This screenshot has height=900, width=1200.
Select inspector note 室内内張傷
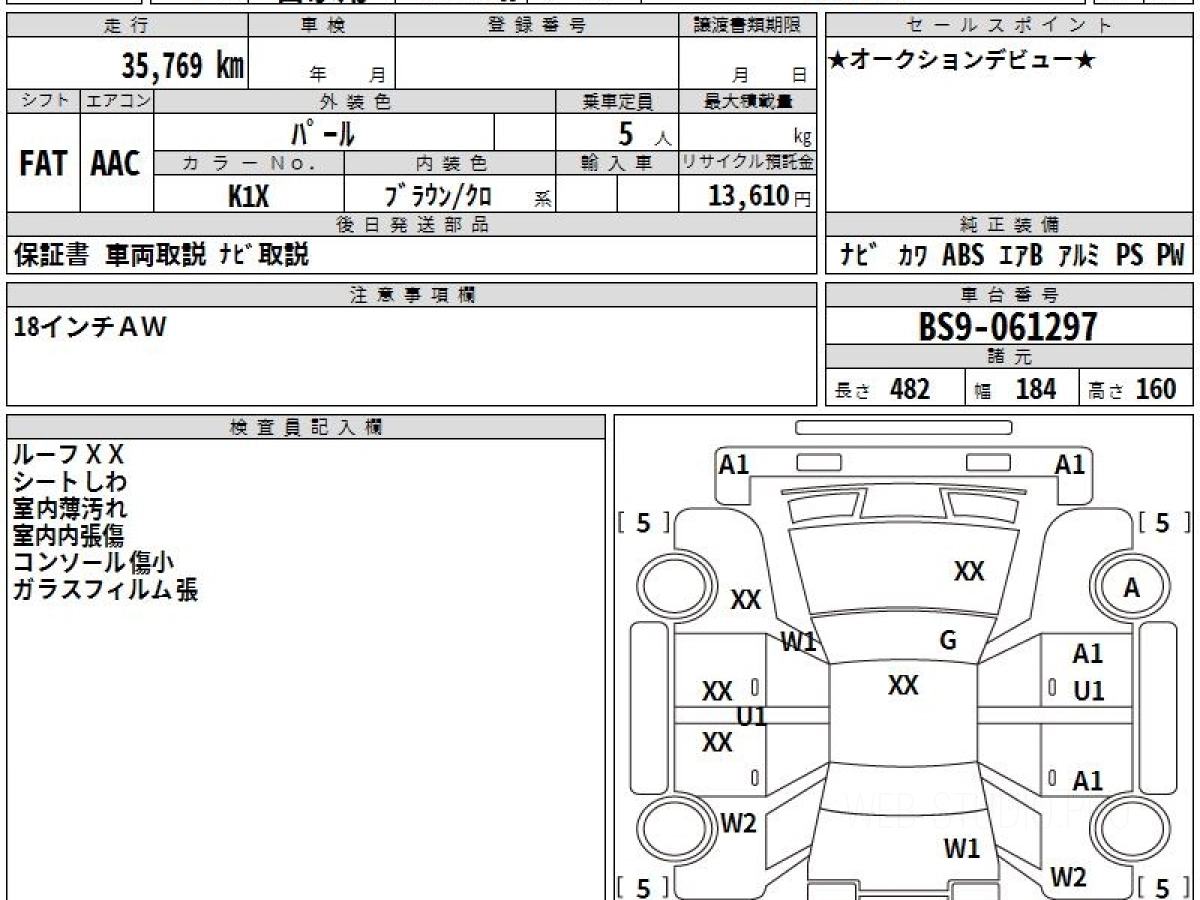(68, 536)
